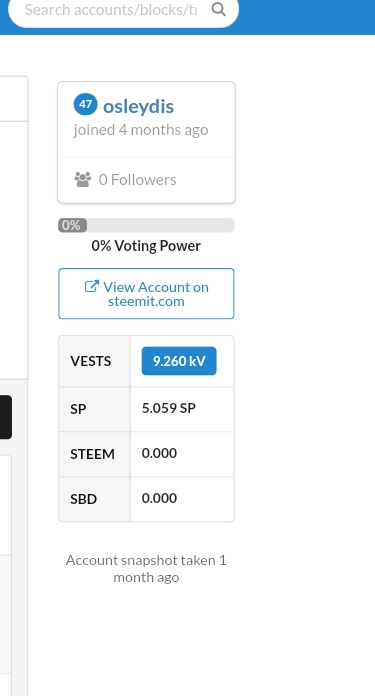This screenshot has width=375, height=696.
Task: Click the 9.260 kV vests badge
Action: 179,361
